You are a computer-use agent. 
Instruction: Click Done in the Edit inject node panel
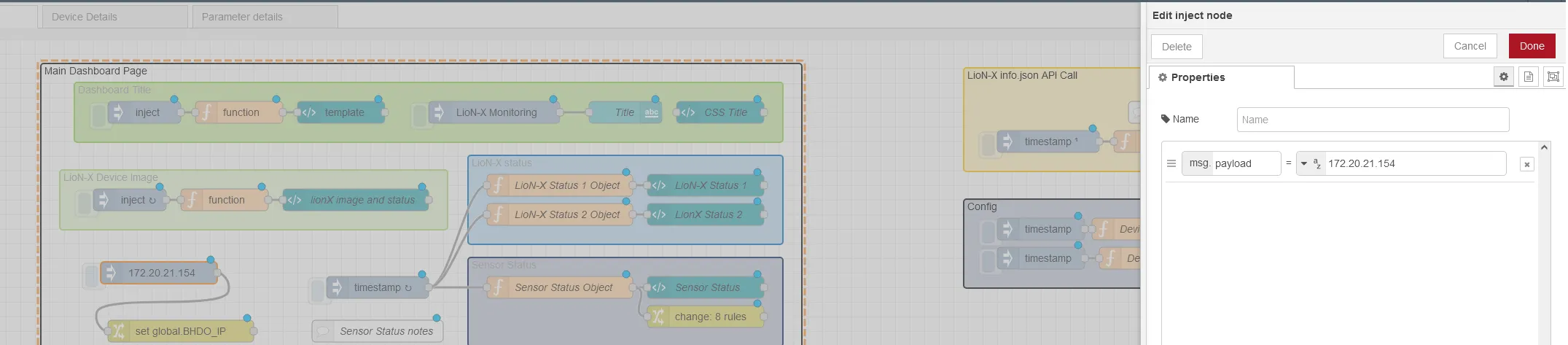pos(1532,46)
